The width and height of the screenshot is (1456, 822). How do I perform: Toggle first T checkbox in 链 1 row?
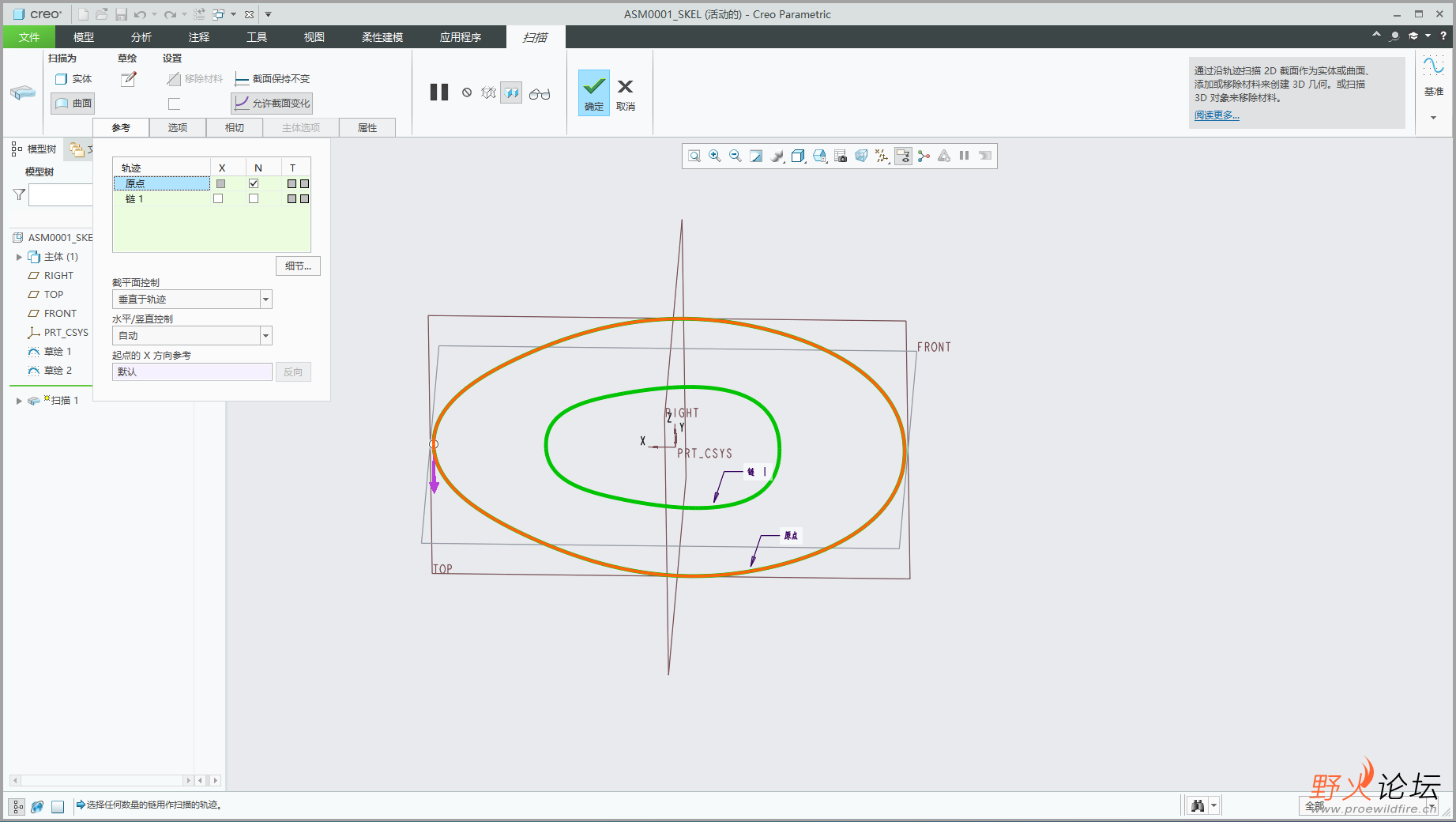[292, 198]
